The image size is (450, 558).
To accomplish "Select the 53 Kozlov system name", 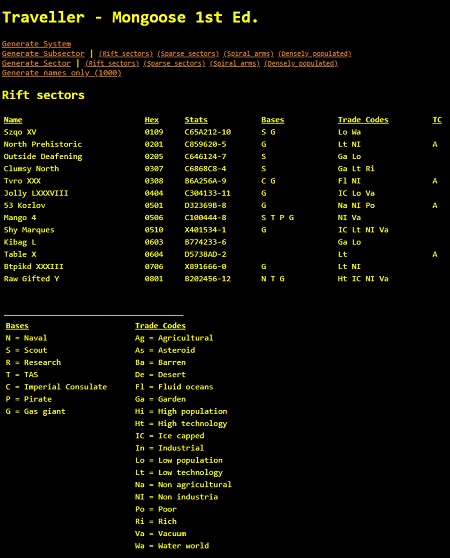I will 25,205.
